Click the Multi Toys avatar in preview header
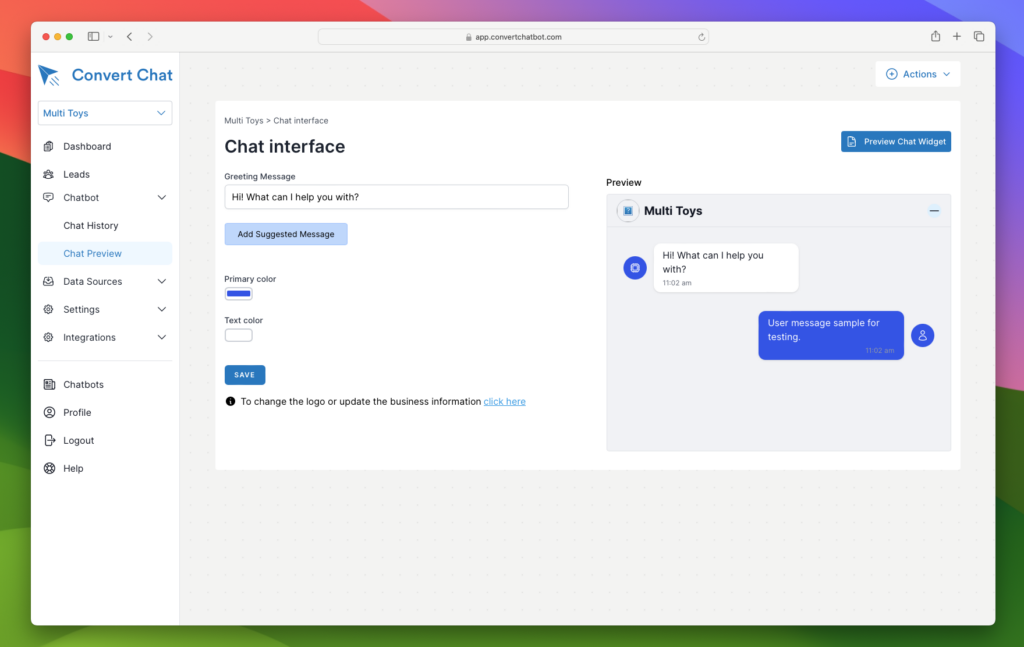The height and width of the screenshot is (647, 1024). coord(628,211)
